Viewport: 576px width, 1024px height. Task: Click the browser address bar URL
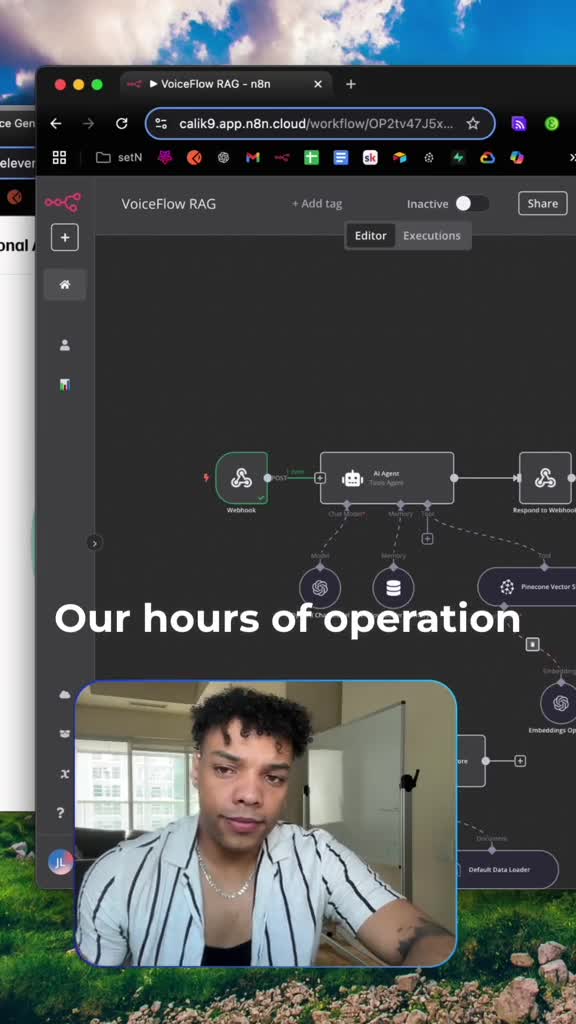point(316,123)
